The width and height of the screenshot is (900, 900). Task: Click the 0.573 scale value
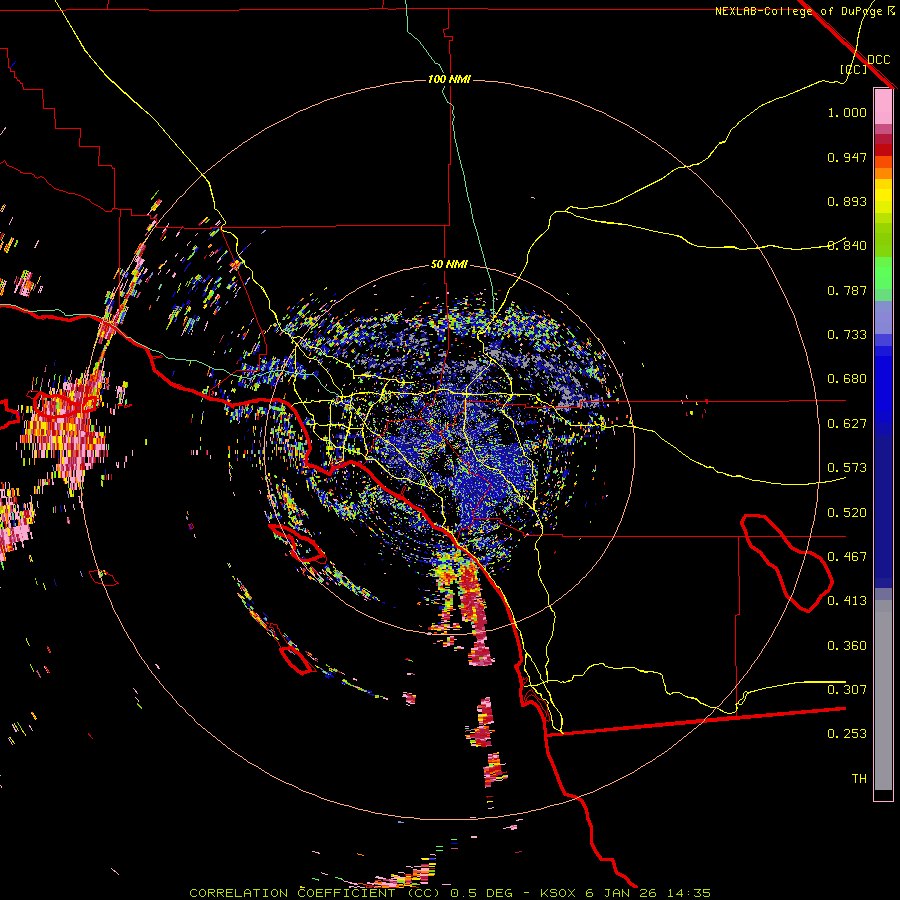[x=847, y=468]
